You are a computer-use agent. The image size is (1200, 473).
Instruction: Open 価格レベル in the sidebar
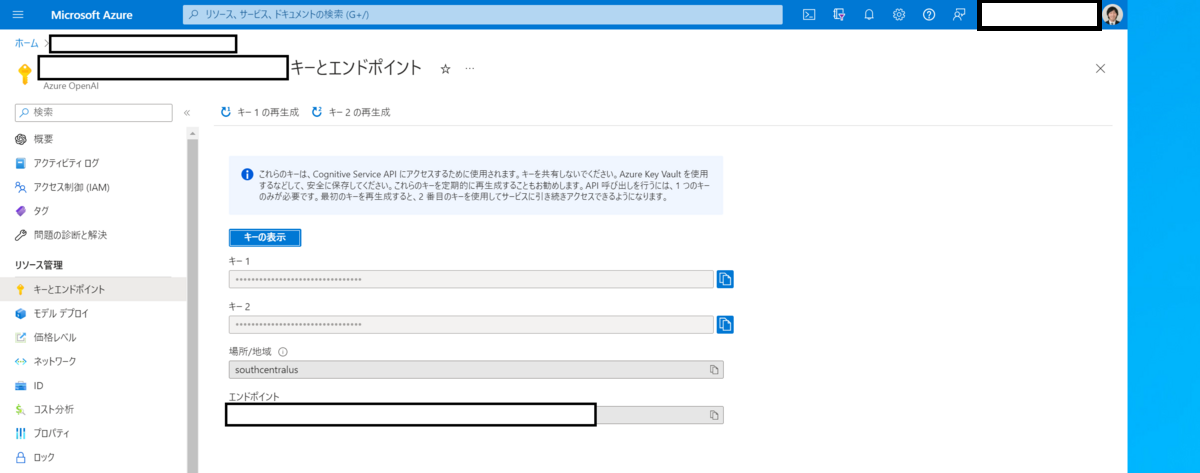pyautogui.click(x=93, y=337)
